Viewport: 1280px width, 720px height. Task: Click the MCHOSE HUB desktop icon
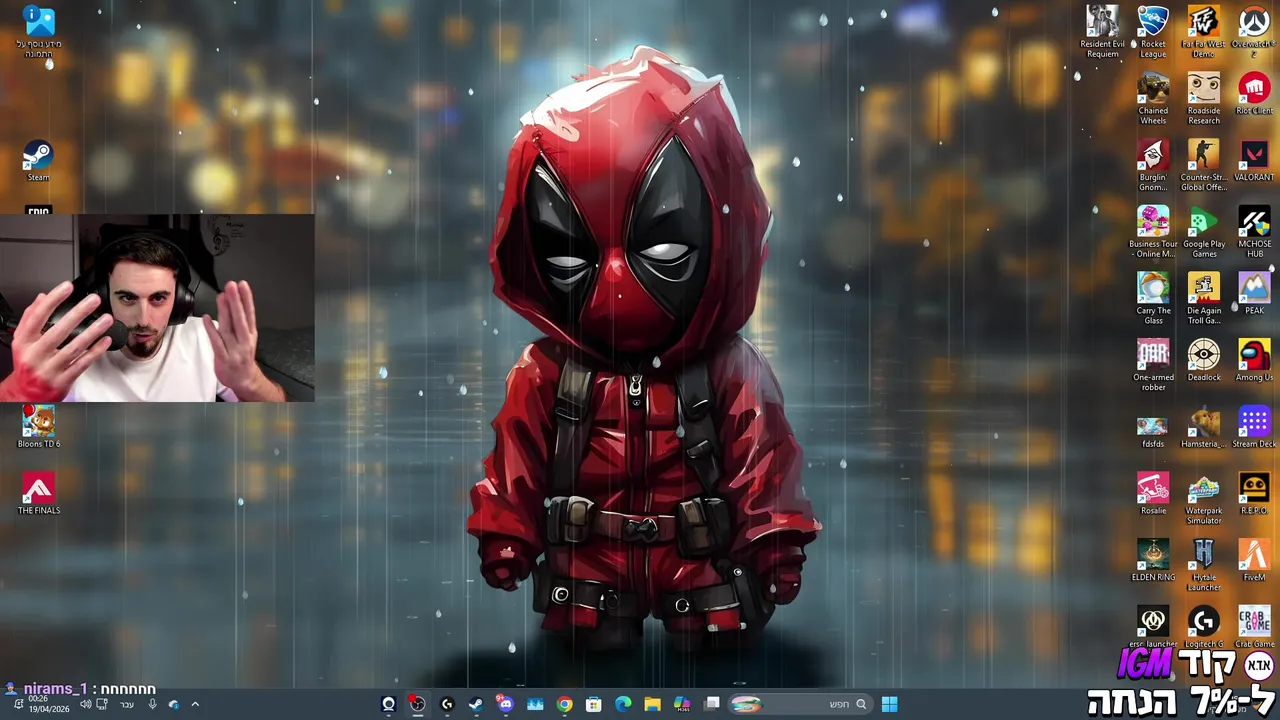[x=1254, y=232]
